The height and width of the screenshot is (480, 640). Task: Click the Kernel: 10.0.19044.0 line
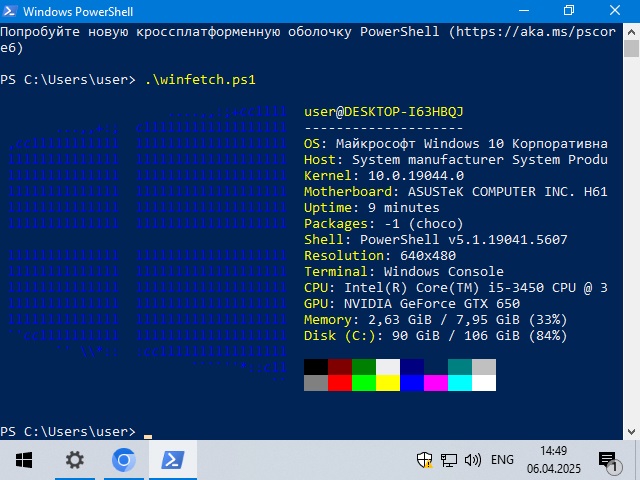(384, 176)
